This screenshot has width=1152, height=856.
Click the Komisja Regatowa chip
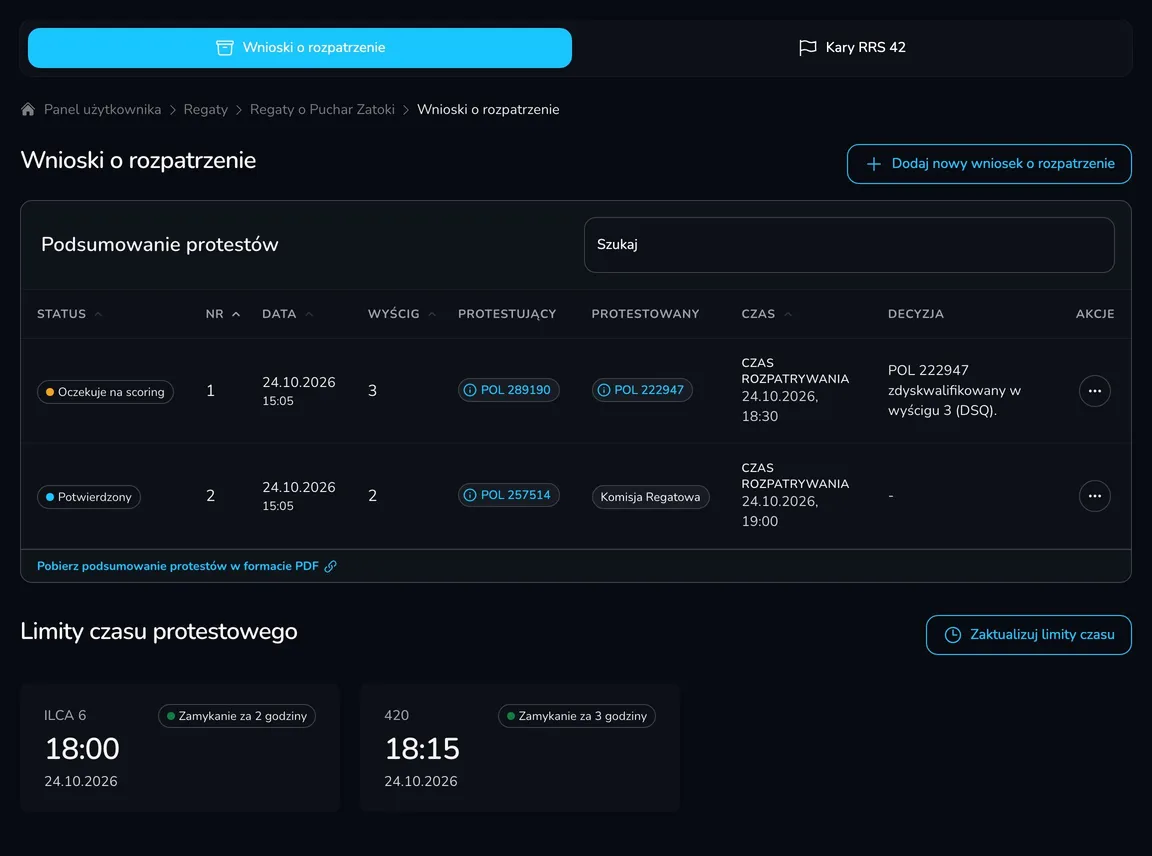(650, 497)
